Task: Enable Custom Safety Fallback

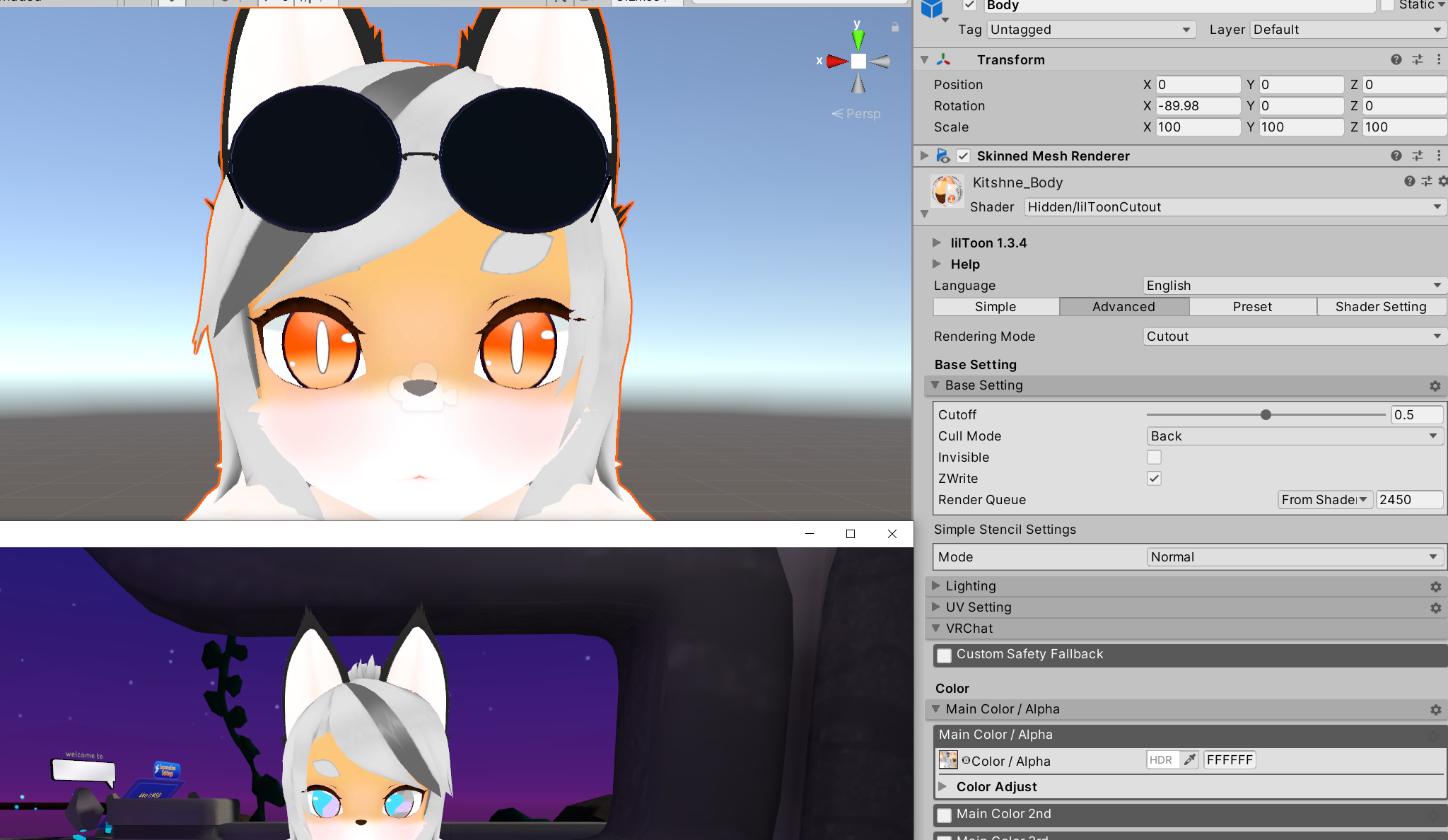Action: 944,655
